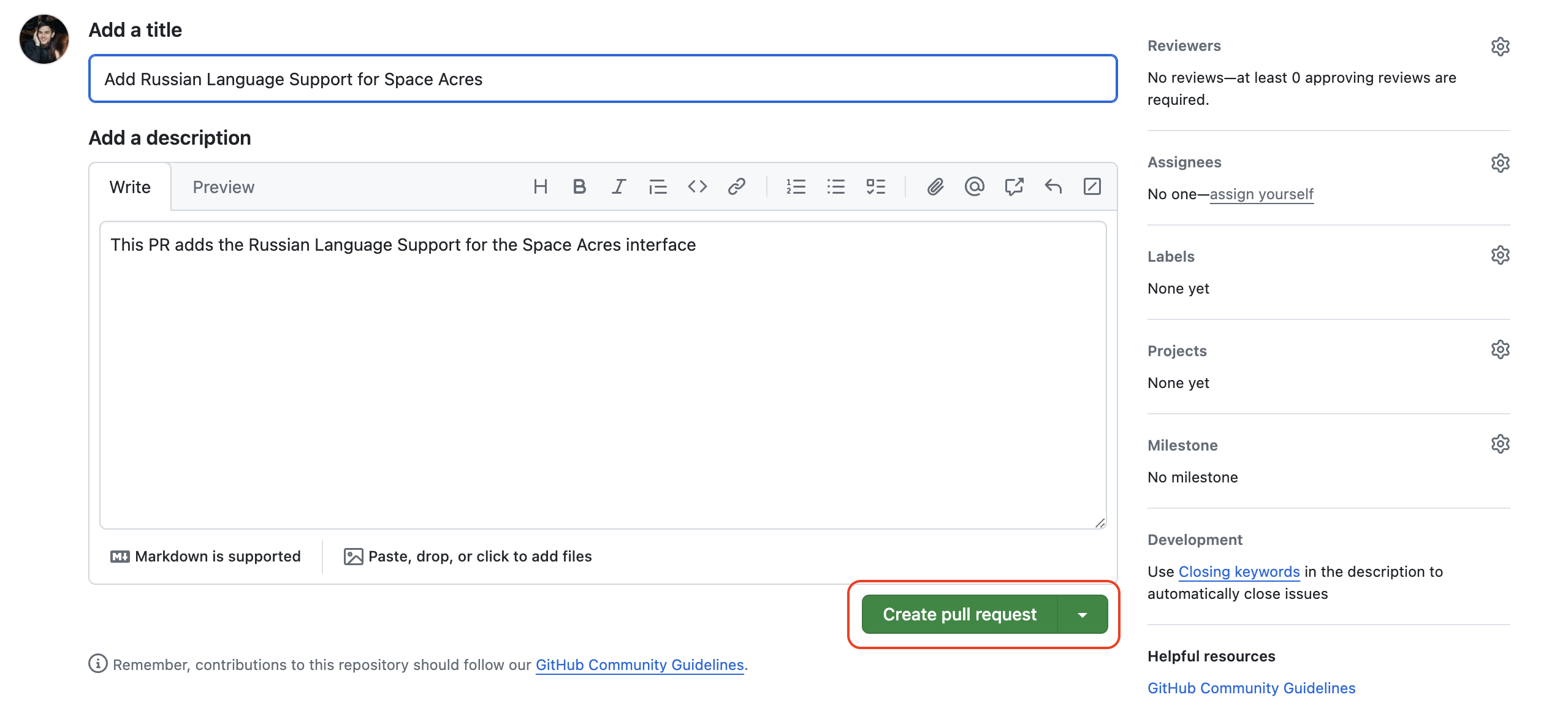1568x727 pixels.
Task: Insert code formatting icon
Action: click(697, 187)
